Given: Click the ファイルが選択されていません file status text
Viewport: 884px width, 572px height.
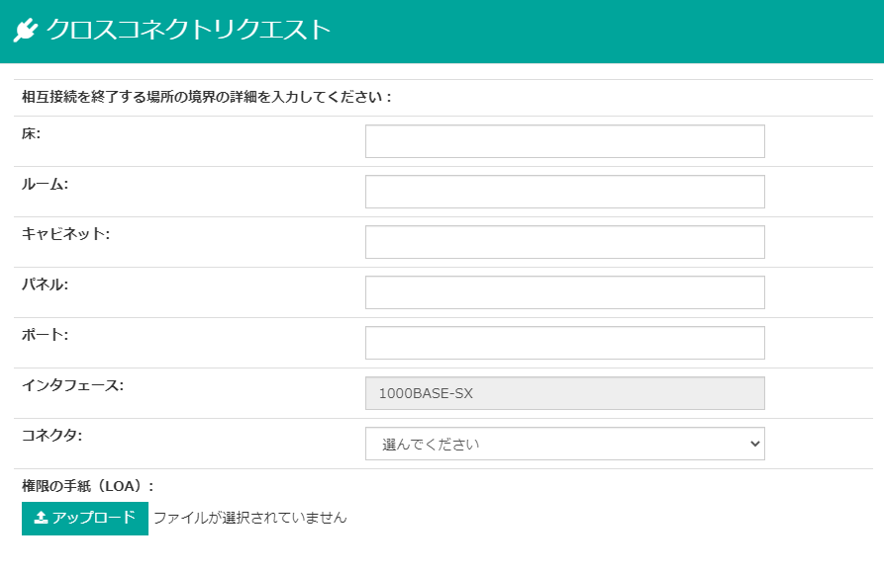Looking at the screenshot, I should pyautogui.click(x=250, y=518).
